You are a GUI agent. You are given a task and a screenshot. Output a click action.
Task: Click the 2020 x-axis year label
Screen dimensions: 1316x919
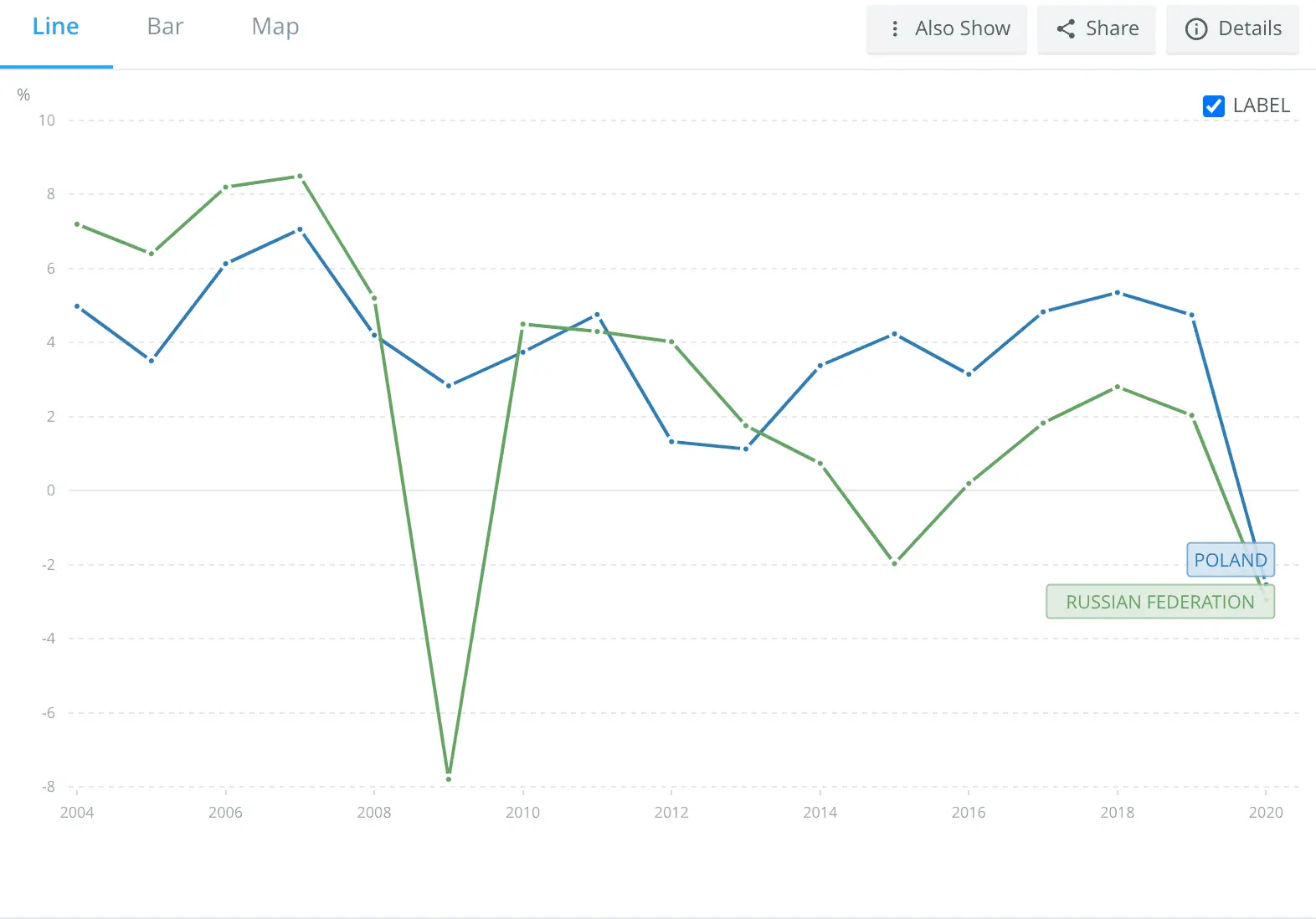point(1265,812)
